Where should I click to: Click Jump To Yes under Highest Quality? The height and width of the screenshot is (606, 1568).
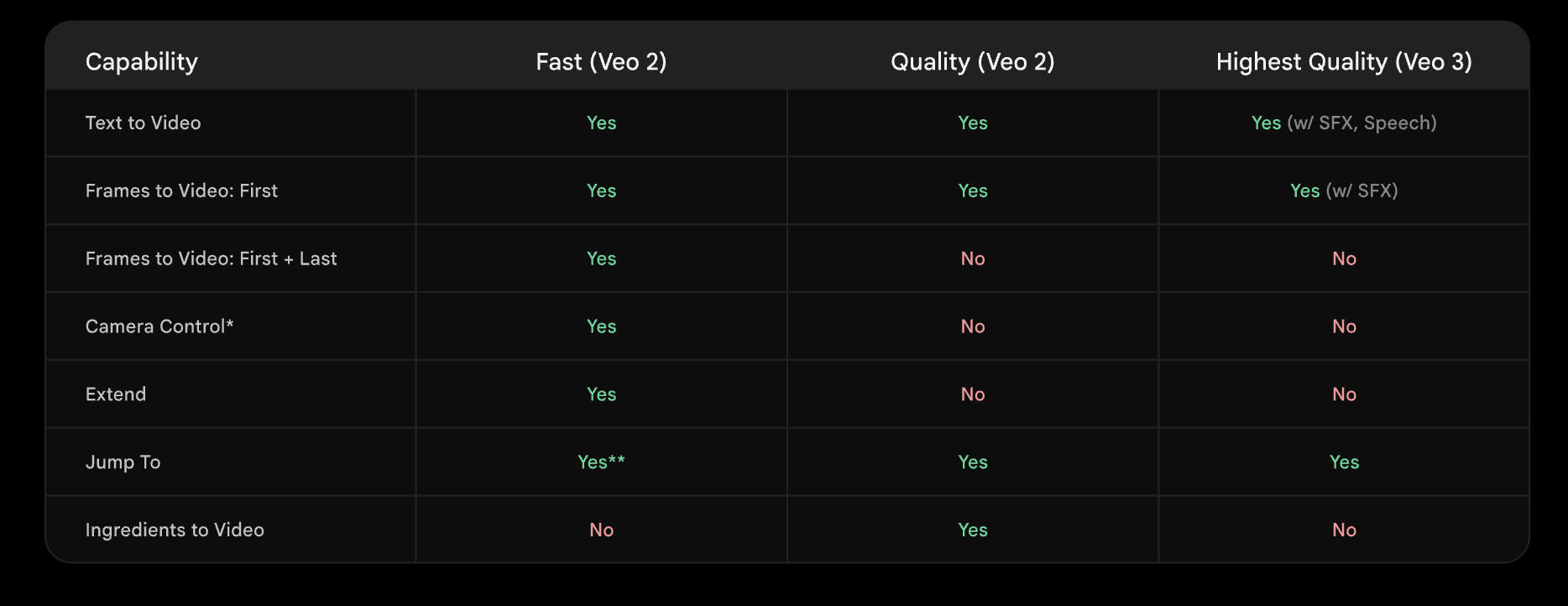pyautogui.click(x=1343, y=462)
